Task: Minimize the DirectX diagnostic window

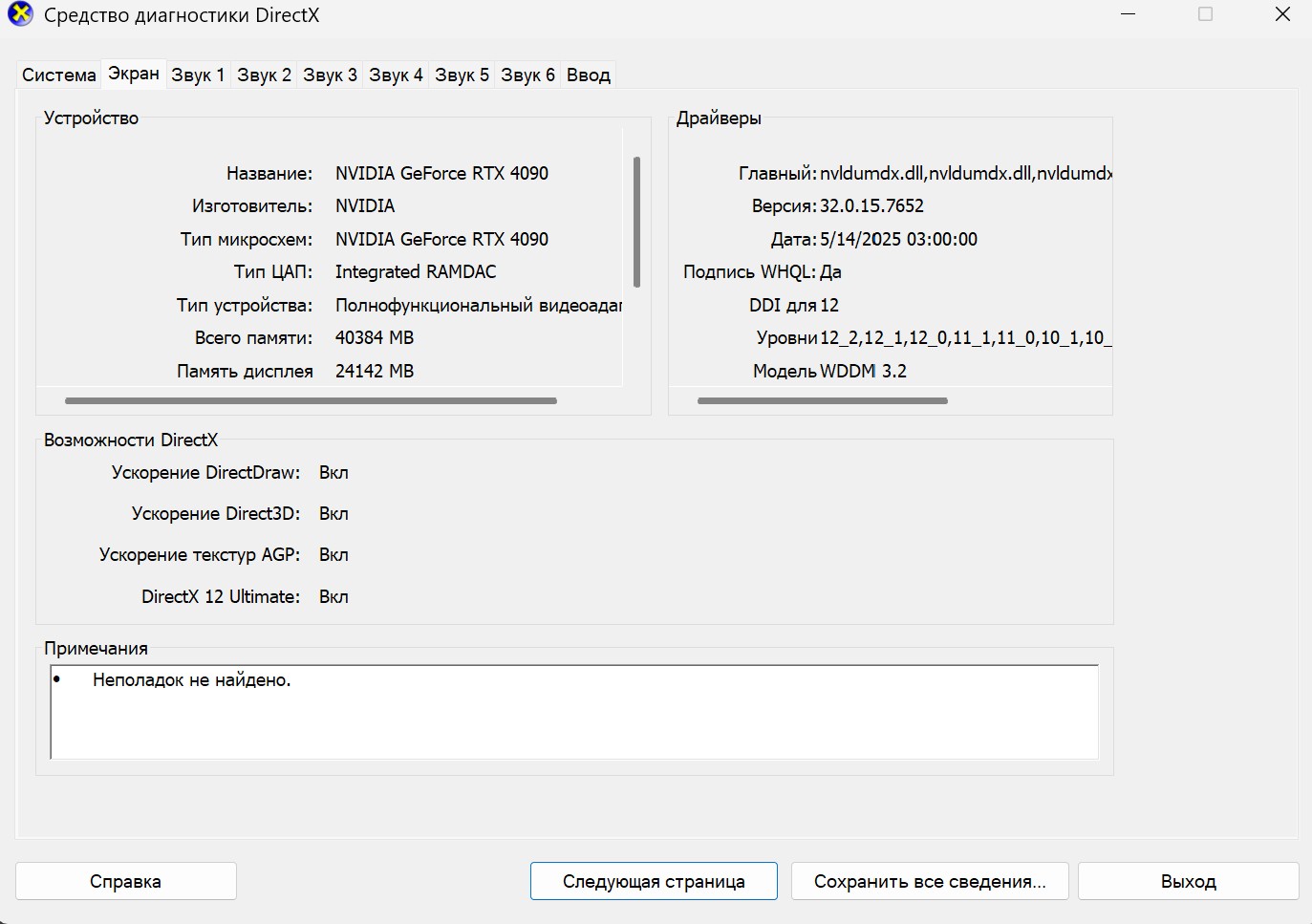Action: click(1128, 14)
